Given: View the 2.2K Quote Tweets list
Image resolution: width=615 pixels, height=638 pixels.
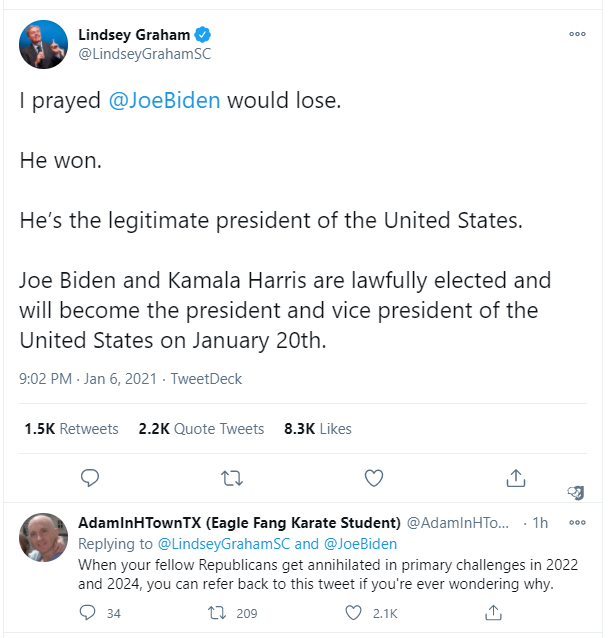Looking at the screenshot, I should (201, 429).
